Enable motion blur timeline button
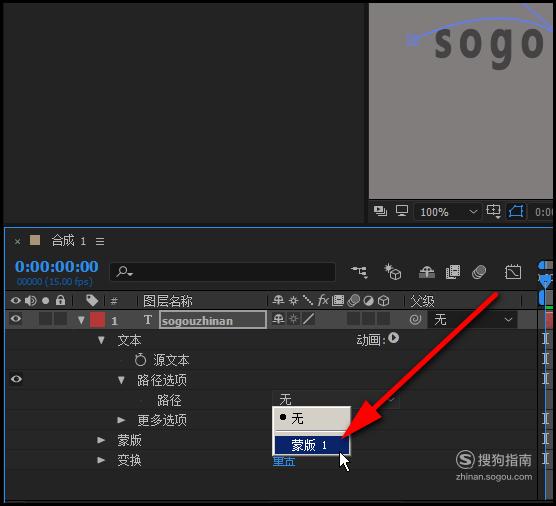 click(479, 272)
